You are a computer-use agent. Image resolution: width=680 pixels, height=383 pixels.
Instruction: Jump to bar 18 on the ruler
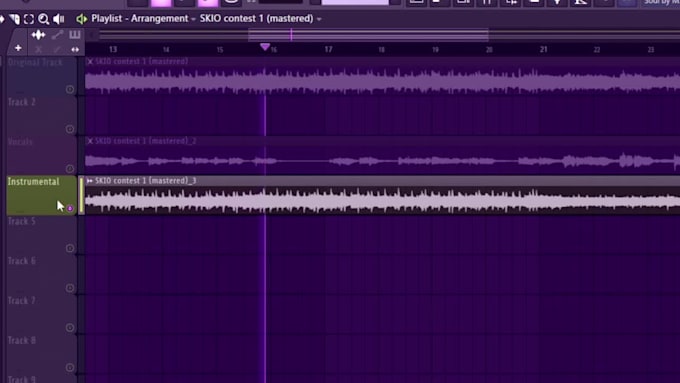tap(382, 50)
